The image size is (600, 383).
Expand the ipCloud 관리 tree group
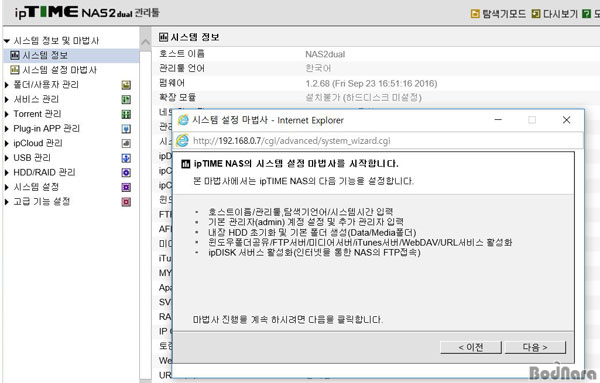click(x=7, y=143)
